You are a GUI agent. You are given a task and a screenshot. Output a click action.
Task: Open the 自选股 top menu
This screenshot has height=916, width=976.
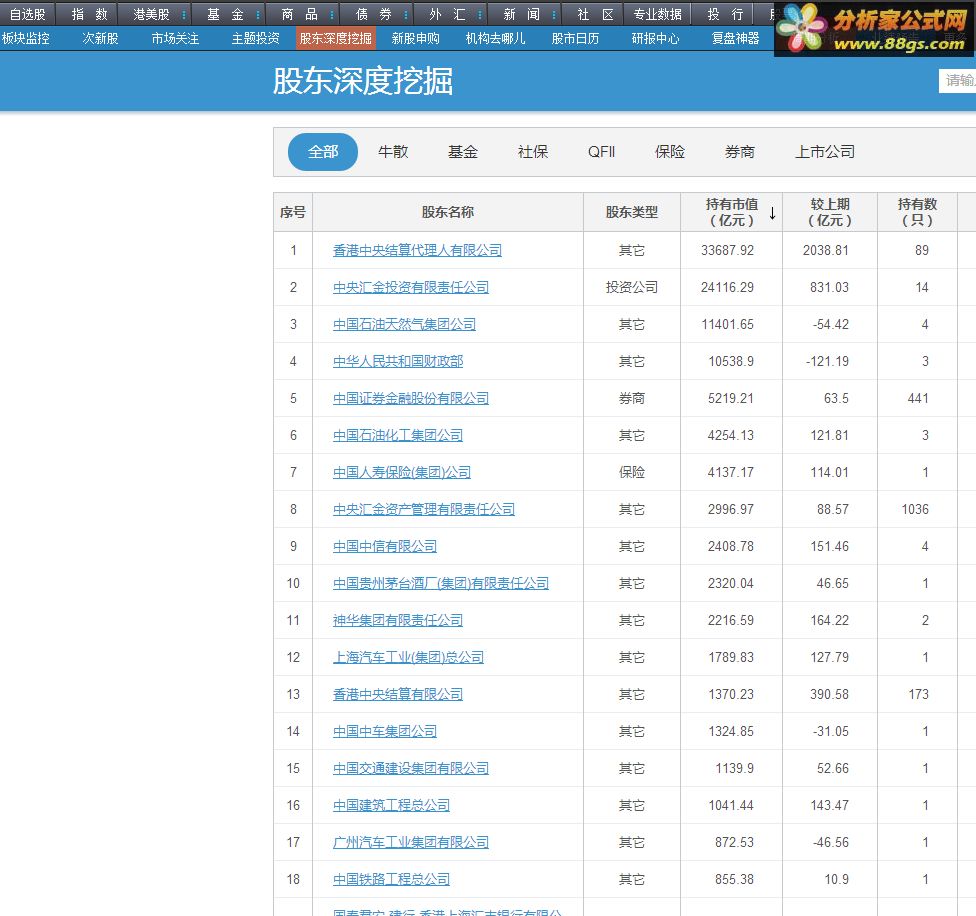[x=28, y=14]
